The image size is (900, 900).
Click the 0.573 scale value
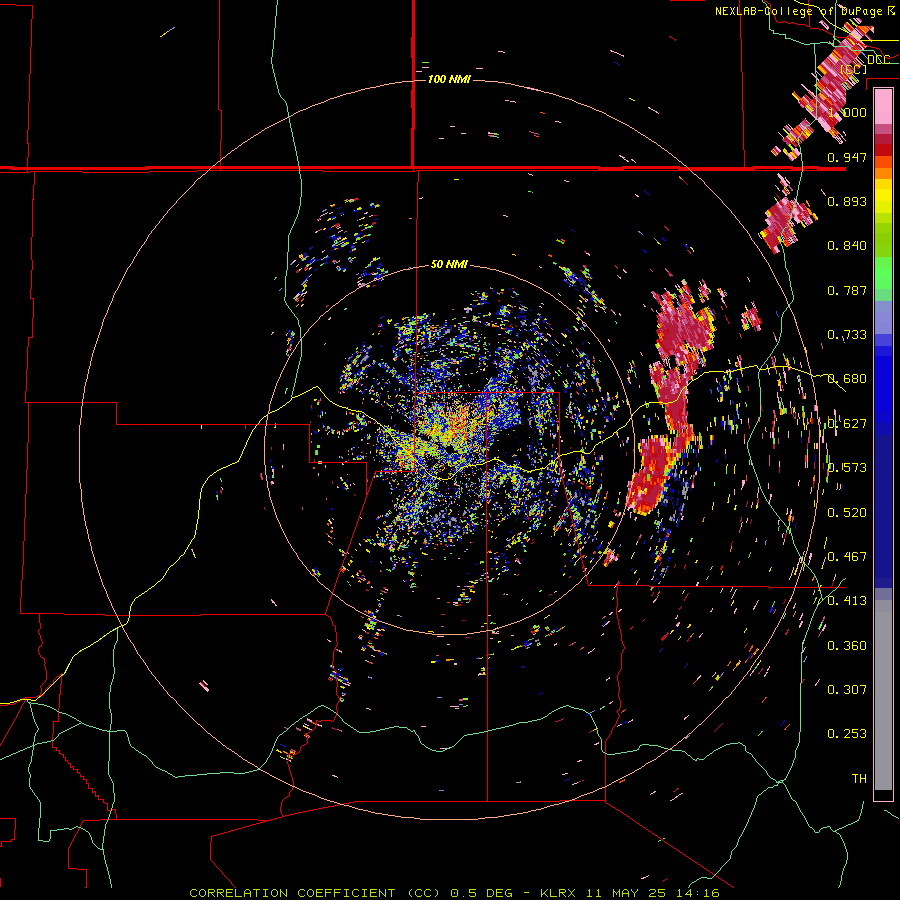pyautogui.click(x=847, y=467)
